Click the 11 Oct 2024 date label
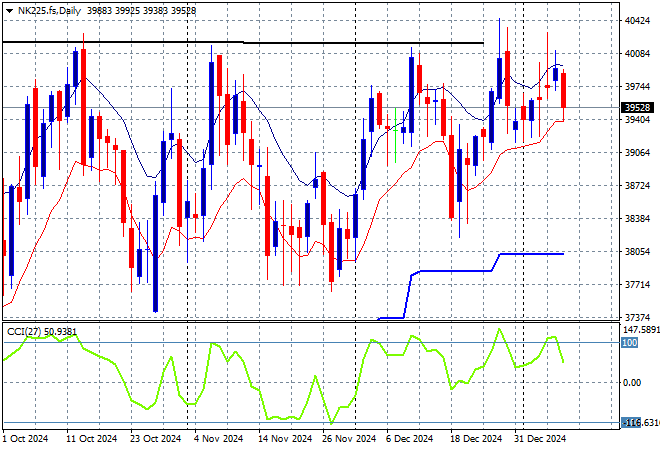Screen dimensions: 660x450 (91, 439)
